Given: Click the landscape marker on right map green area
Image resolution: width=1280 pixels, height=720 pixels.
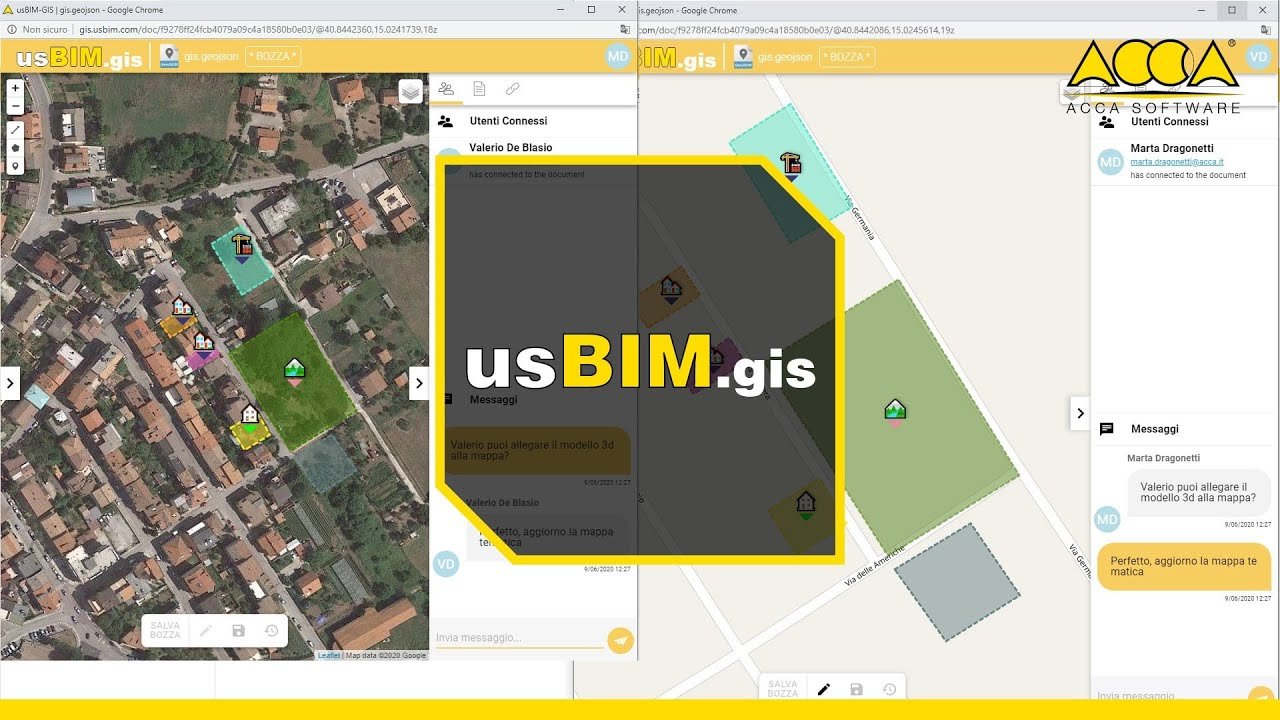Looking at the screenshot, I should (x=895, y=409).
